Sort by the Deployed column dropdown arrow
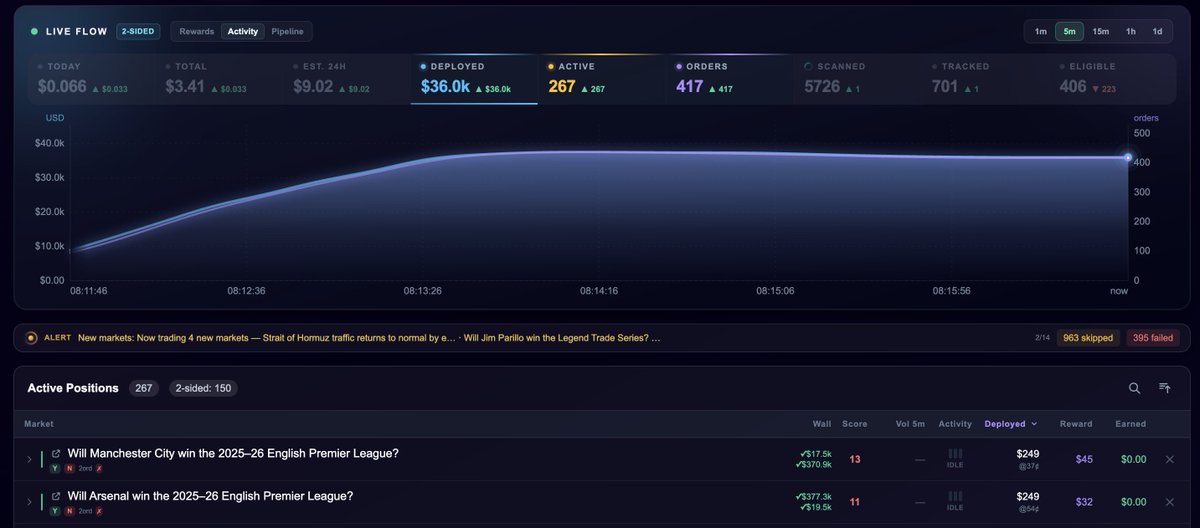Viewport: 1200px width, 528px height. [1034, 424]
